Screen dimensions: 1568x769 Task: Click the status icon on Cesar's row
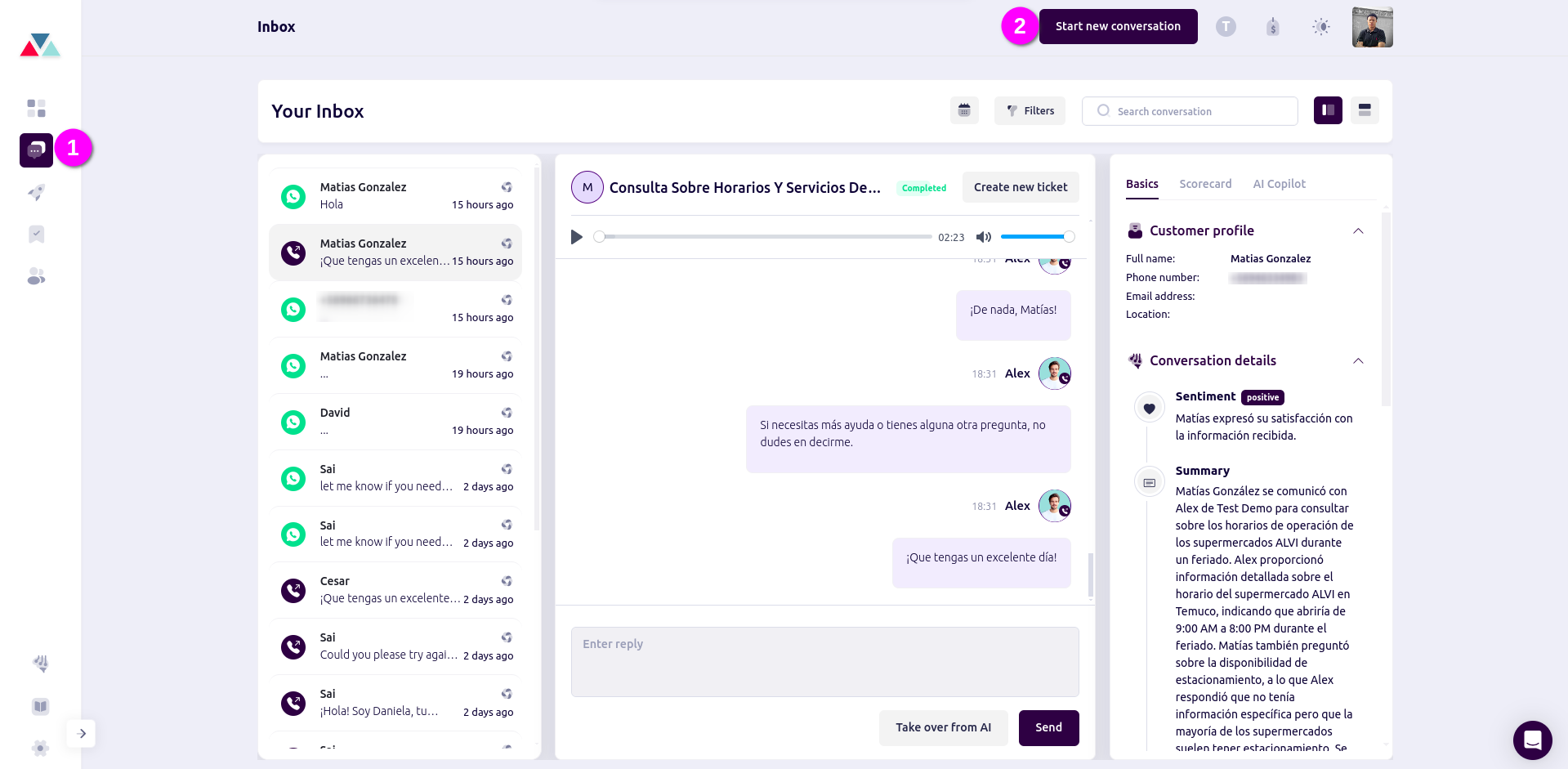pyautogui.click(x=507, y=581)
